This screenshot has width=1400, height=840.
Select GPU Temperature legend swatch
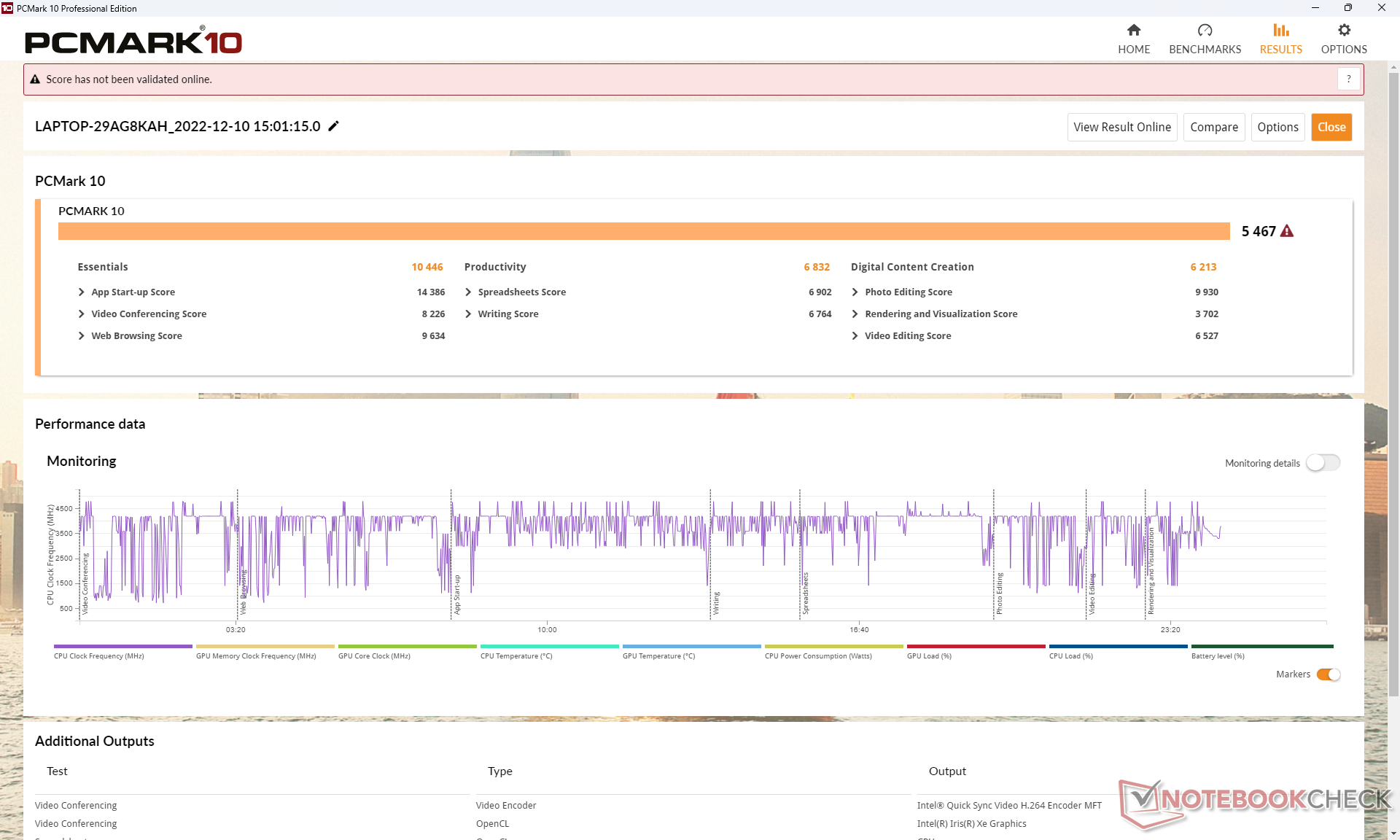click(x=691, y=646)
